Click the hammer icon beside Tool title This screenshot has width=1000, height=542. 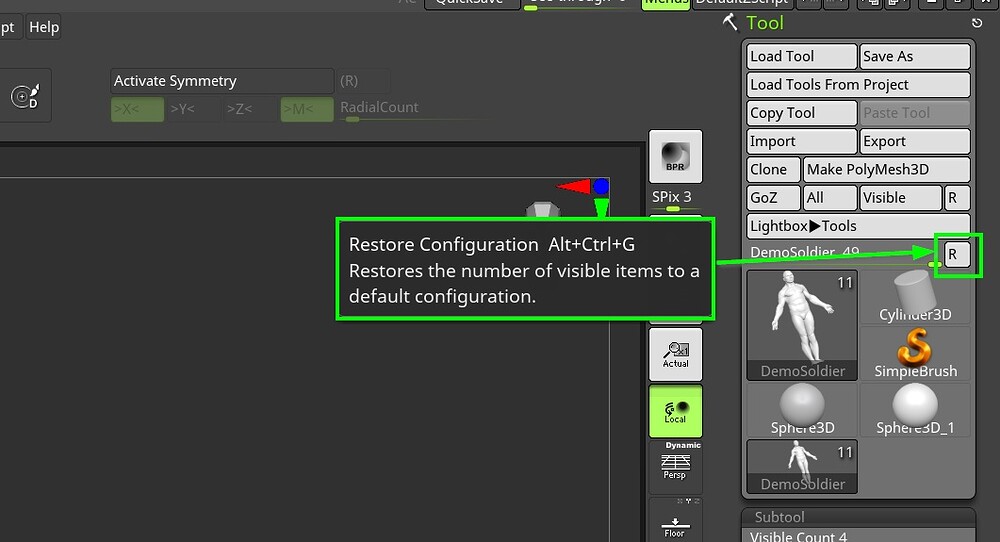click(x=730, y=22)
